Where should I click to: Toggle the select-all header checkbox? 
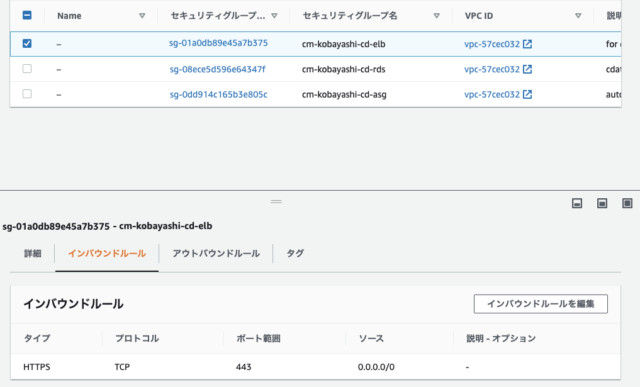(x=27, y=16)
